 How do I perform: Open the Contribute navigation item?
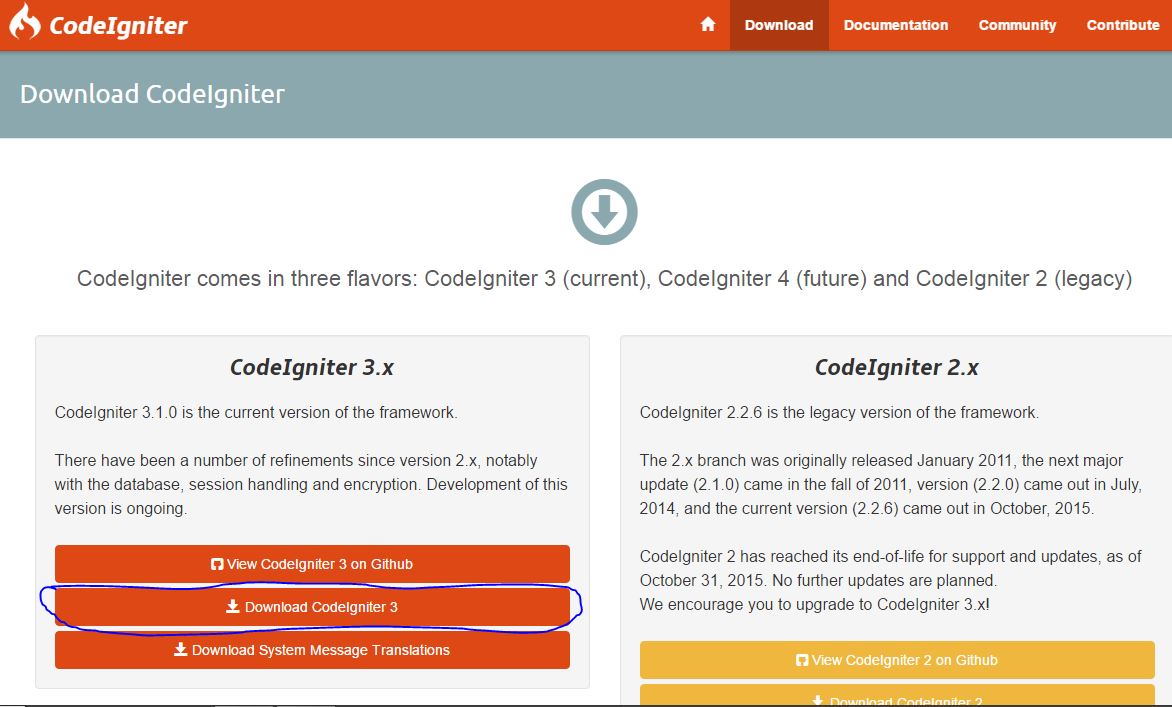[x=1122, y=24]
